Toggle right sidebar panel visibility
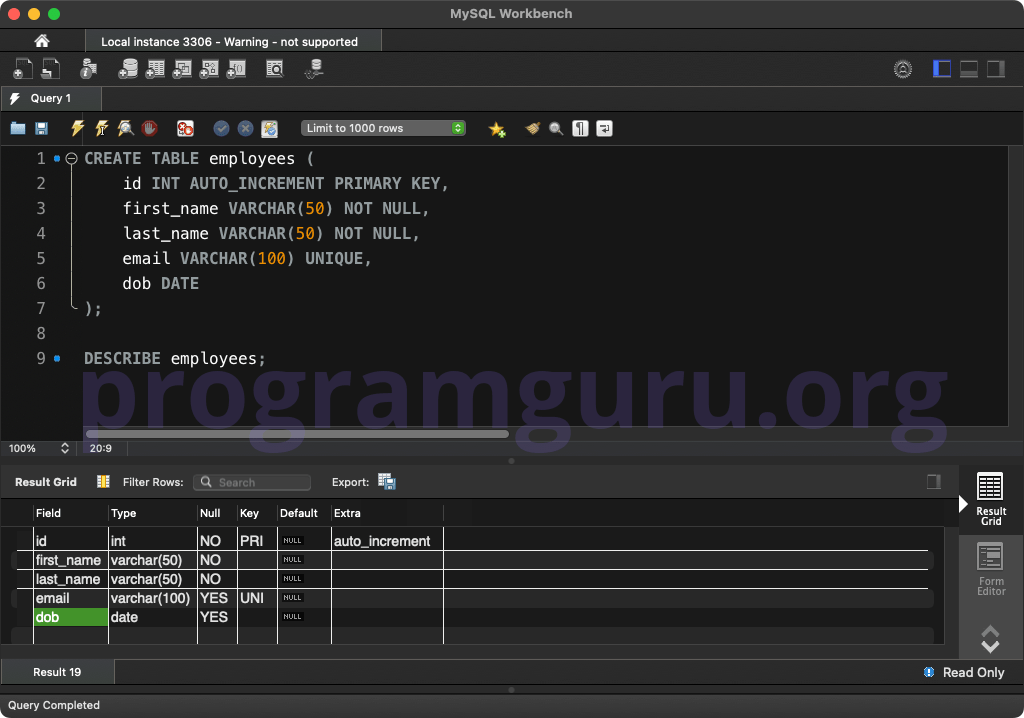Screen dimensions: 1024x718 click(995, 69)
